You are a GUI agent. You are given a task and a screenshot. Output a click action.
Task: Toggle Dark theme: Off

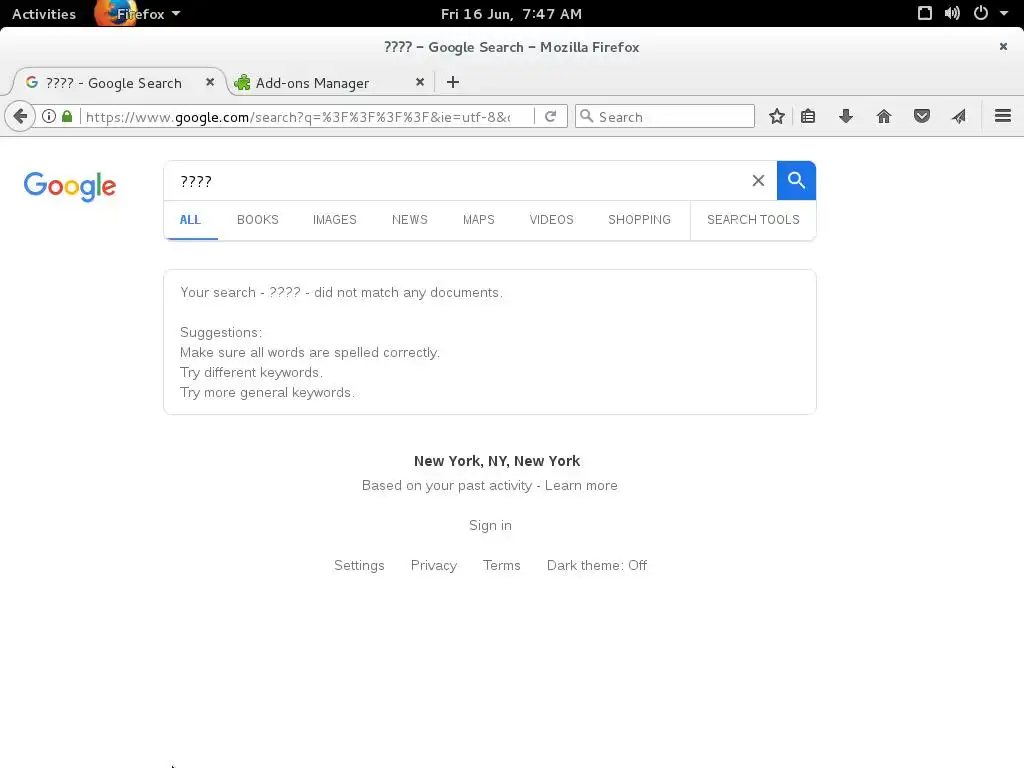click(597, 566)
